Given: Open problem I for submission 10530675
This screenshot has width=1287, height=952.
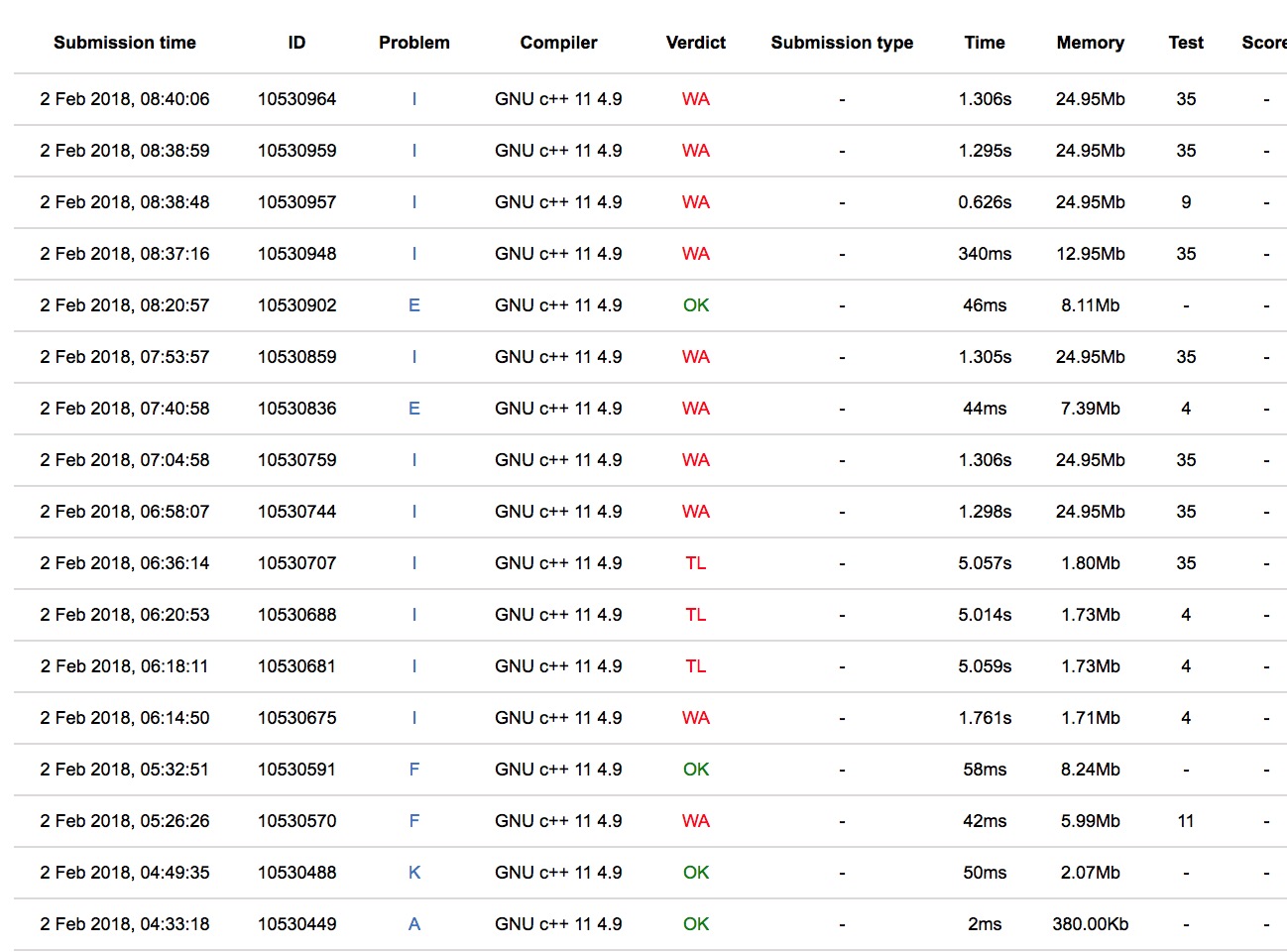Looking at the screenshot, I should pos(414,718).
